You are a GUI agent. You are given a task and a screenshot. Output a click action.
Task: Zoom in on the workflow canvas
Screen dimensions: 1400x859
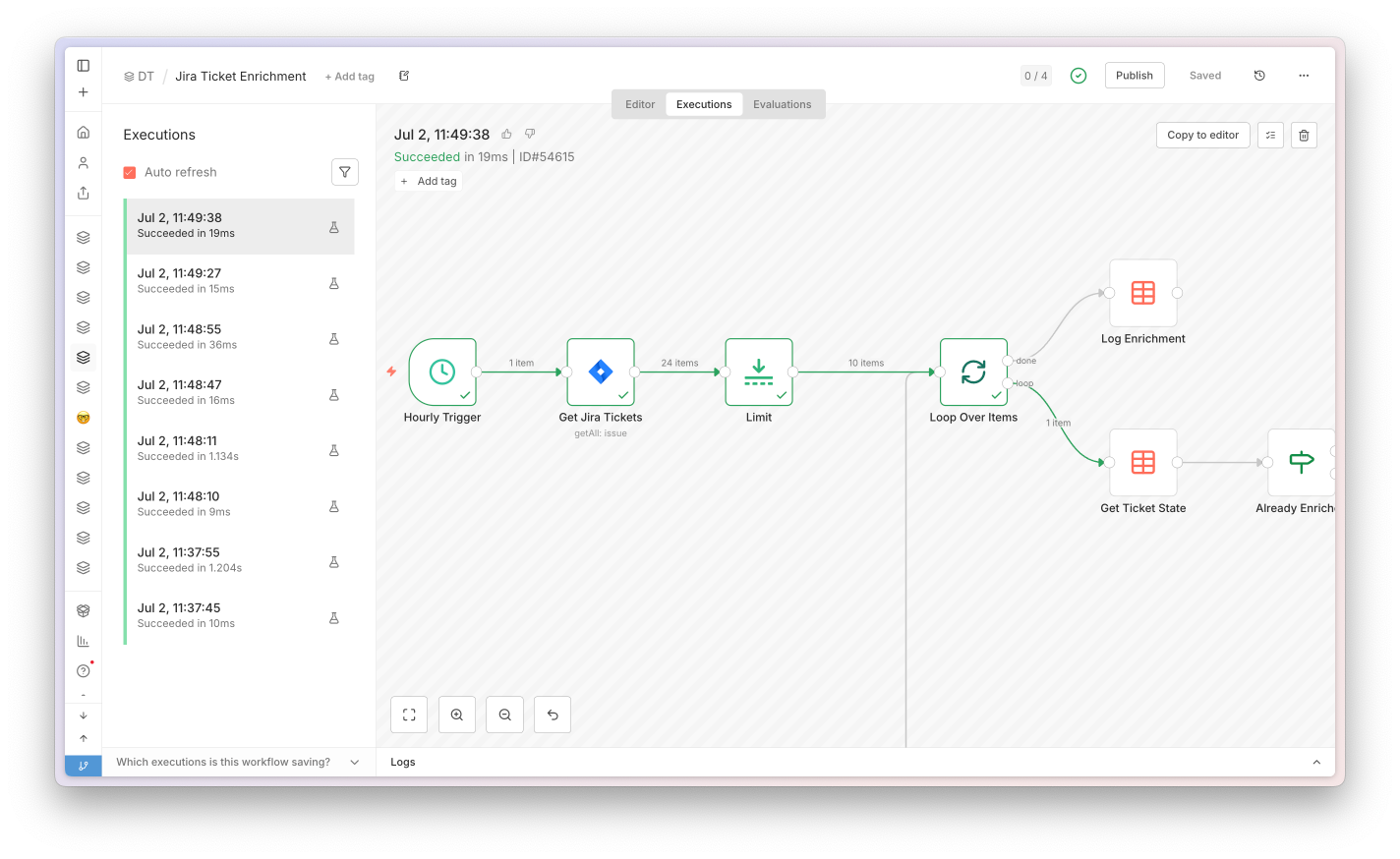tap(457, 715)
